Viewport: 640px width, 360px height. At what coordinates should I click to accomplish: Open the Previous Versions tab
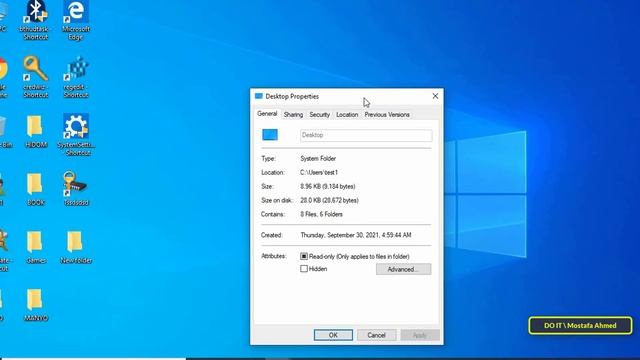click(x=387, y=115)
